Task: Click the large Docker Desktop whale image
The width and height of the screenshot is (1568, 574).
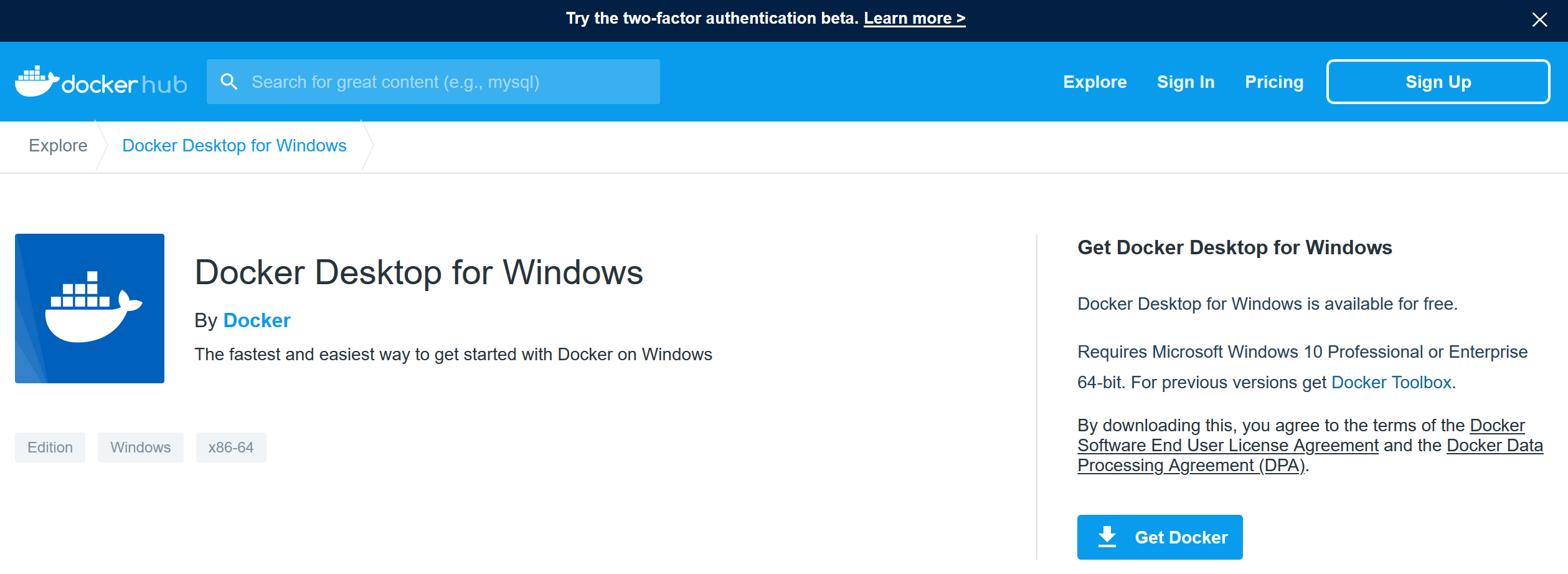Action: point(90,309)
